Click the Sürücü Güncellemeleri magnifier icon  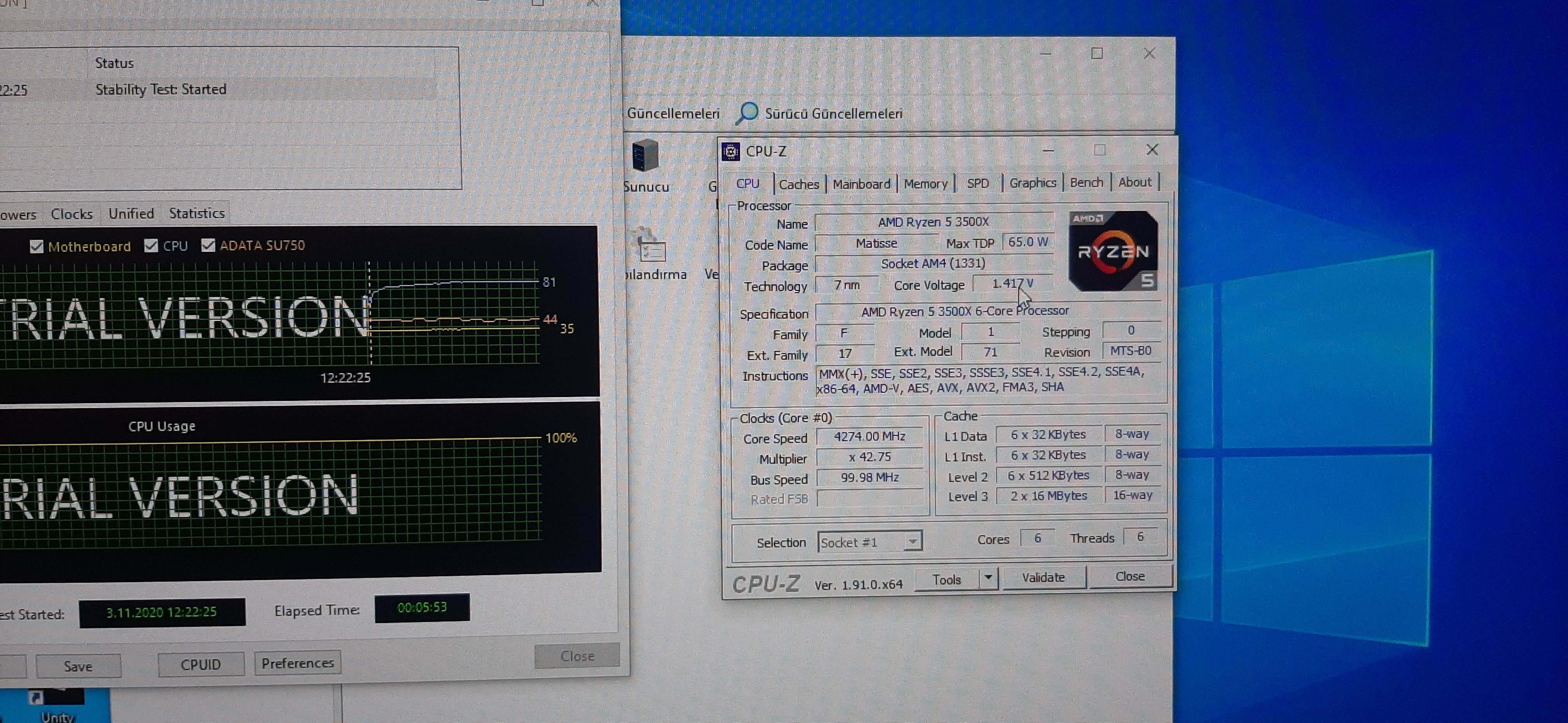tap(747, 113)
